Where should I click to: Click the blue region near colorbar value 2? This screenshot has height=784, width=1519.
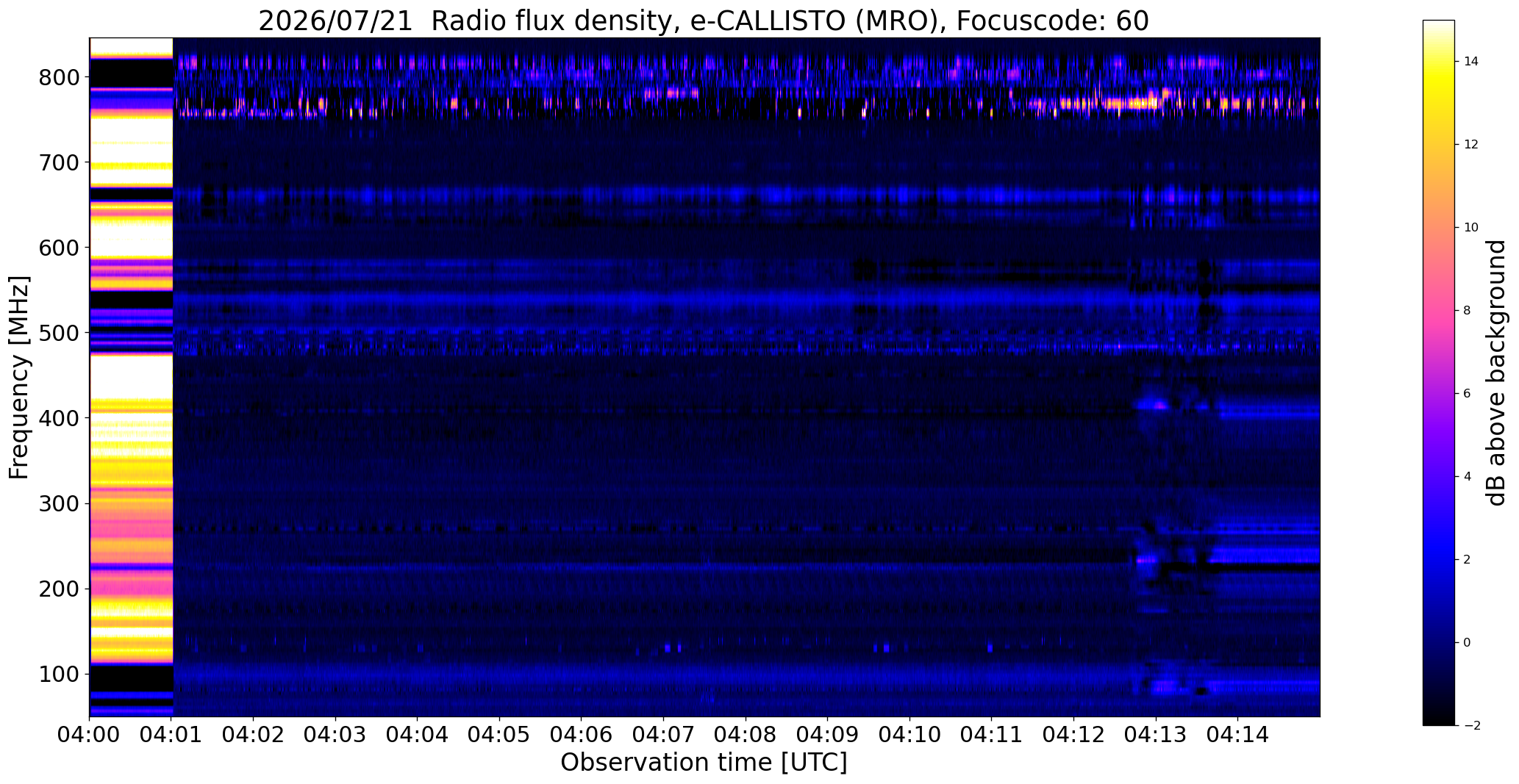coord(1438,559)
